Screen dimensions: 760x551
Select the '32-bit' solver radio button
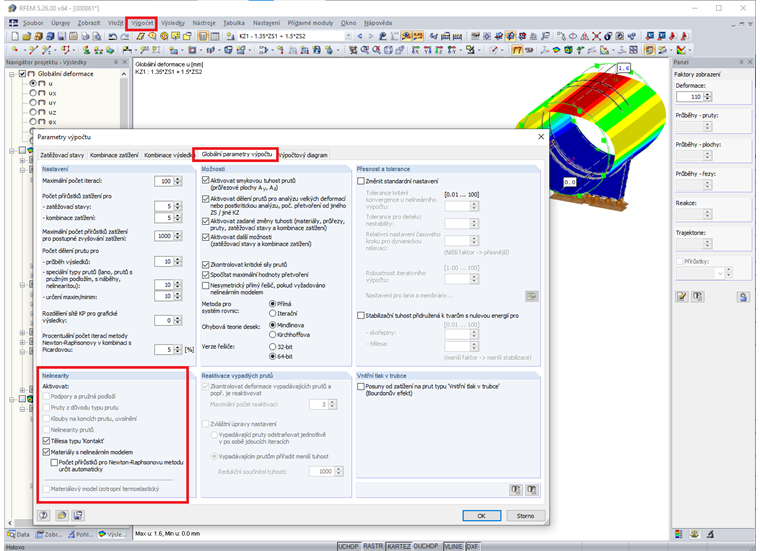272,347
